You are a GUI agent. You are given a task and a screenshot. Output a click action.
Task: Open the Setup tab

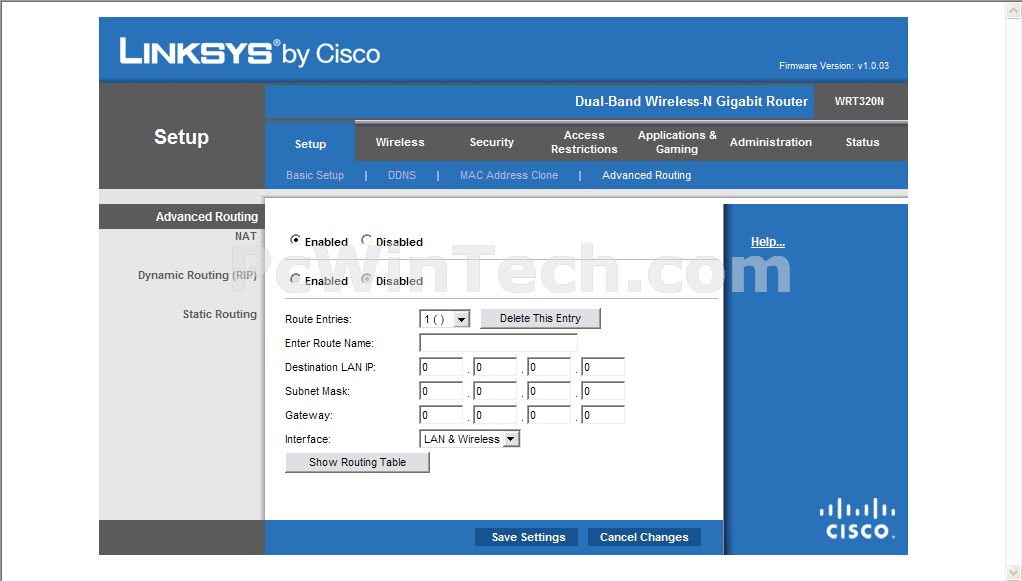coord(310,143)
